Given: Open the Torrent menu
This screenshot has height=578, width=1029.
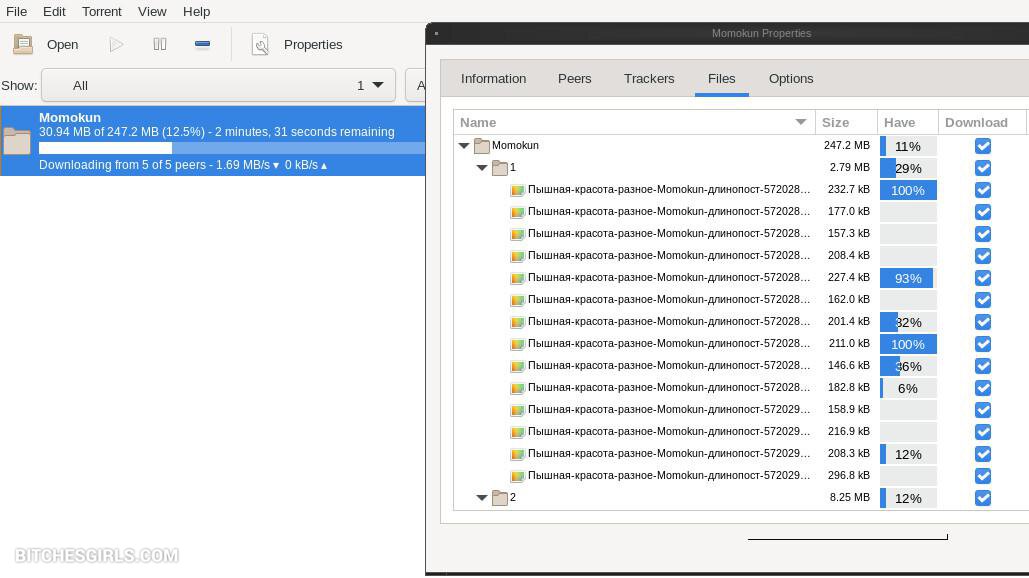Looking at the screenshot, I should pos(101,11).
